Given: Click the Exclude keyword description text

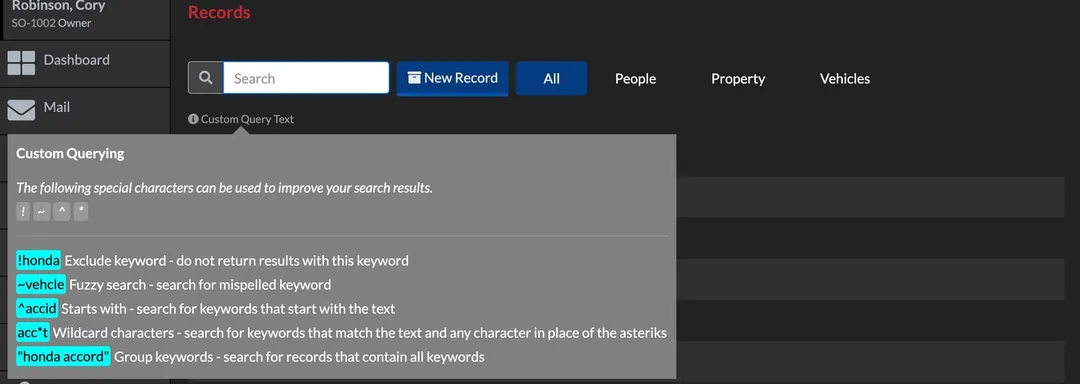Looking at the screenshot, I should (236, 261).
